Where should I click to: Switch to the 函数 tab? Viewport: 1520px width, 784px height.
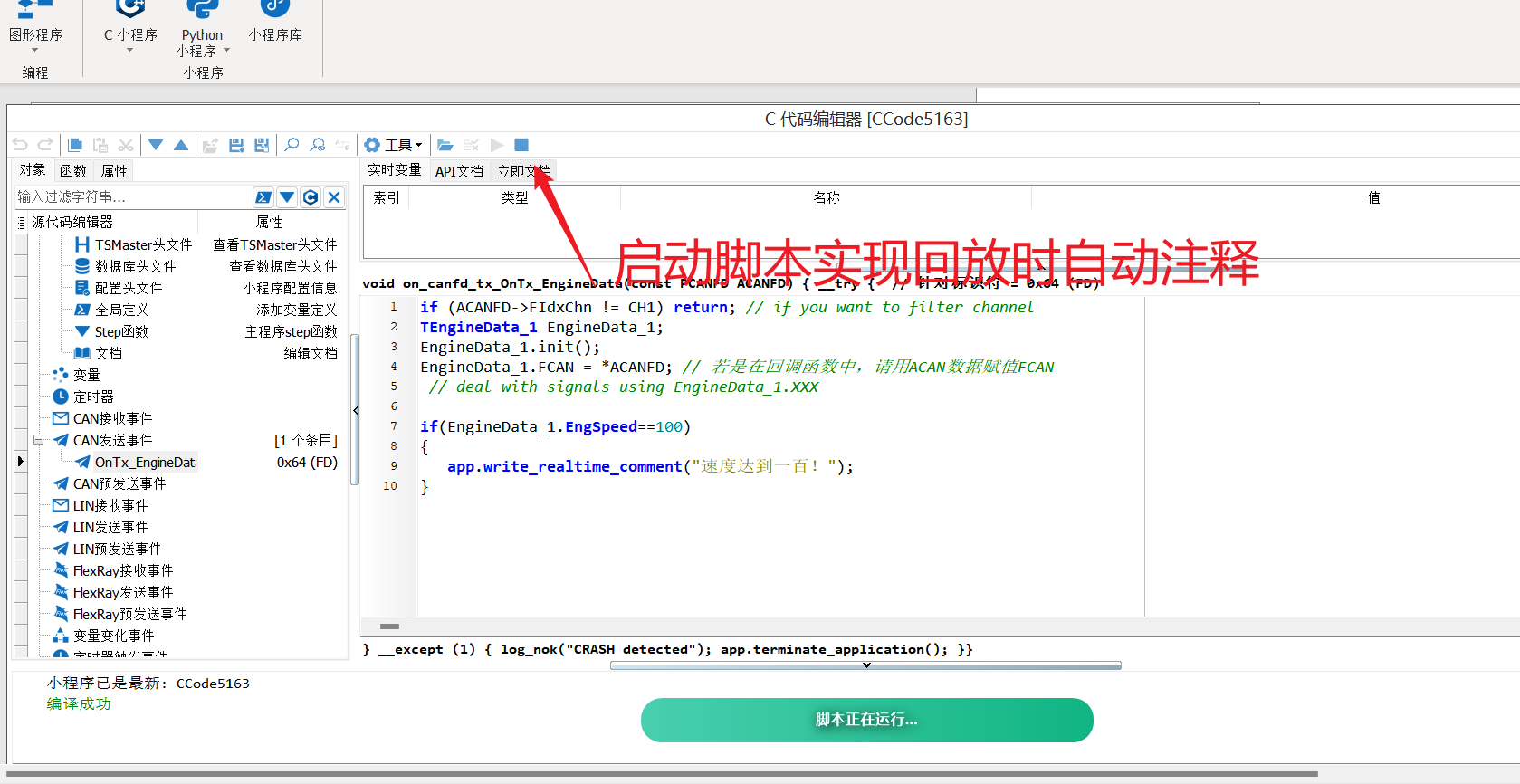[x=73, y=170]
